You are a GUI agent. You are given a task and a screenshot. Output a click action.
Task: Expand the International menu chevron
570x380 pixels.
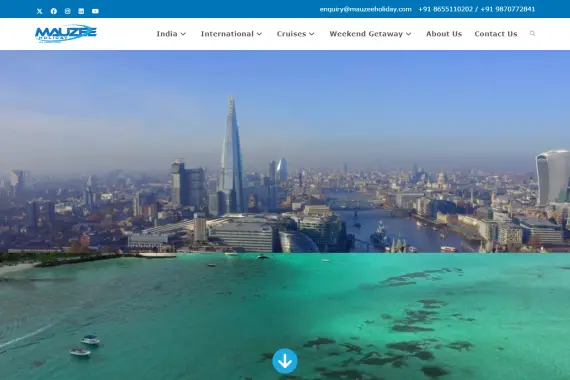[259, 34]
